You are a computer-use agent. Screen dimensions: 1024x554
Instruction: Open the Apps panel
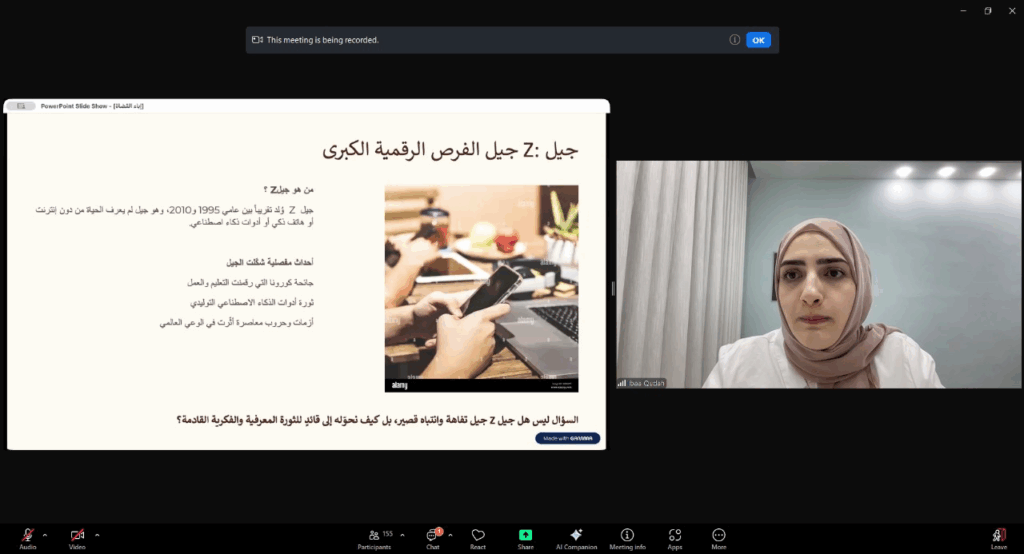pyautogui.click(x=675, y=538)
